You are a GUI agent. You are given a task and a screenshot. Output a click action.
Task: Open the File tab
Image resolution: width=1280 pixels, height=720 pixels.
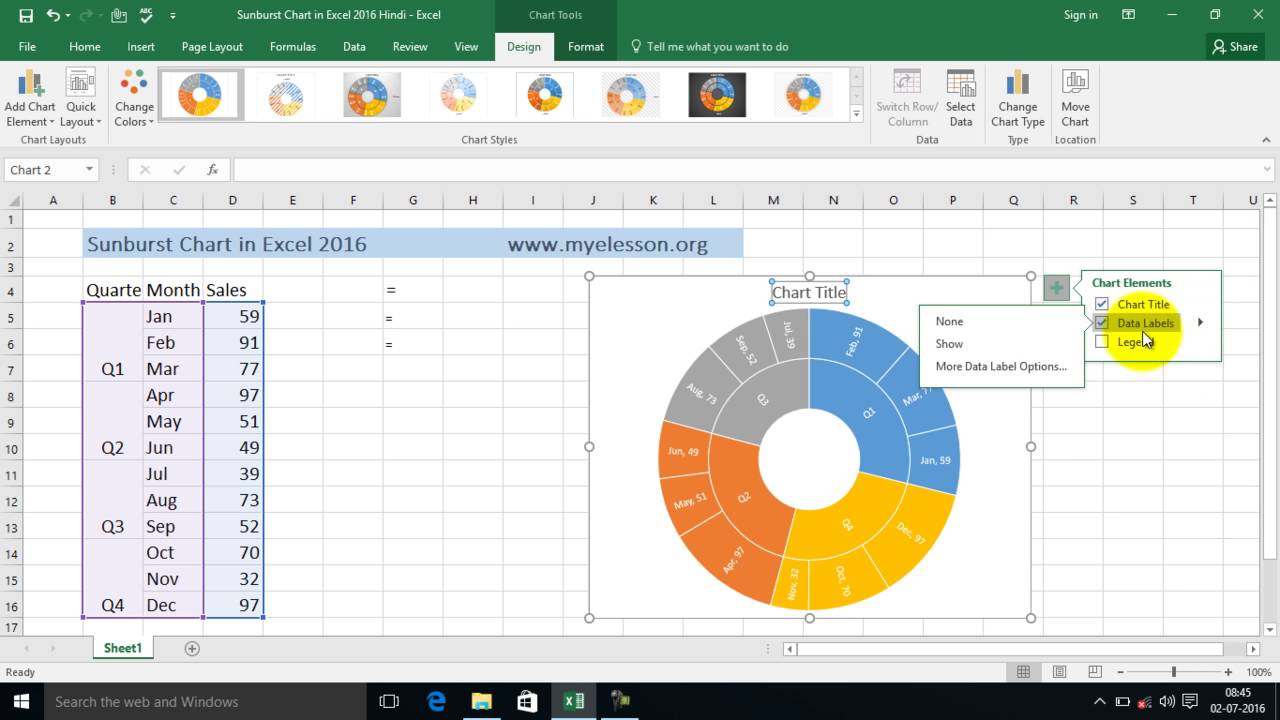[27, 47]
